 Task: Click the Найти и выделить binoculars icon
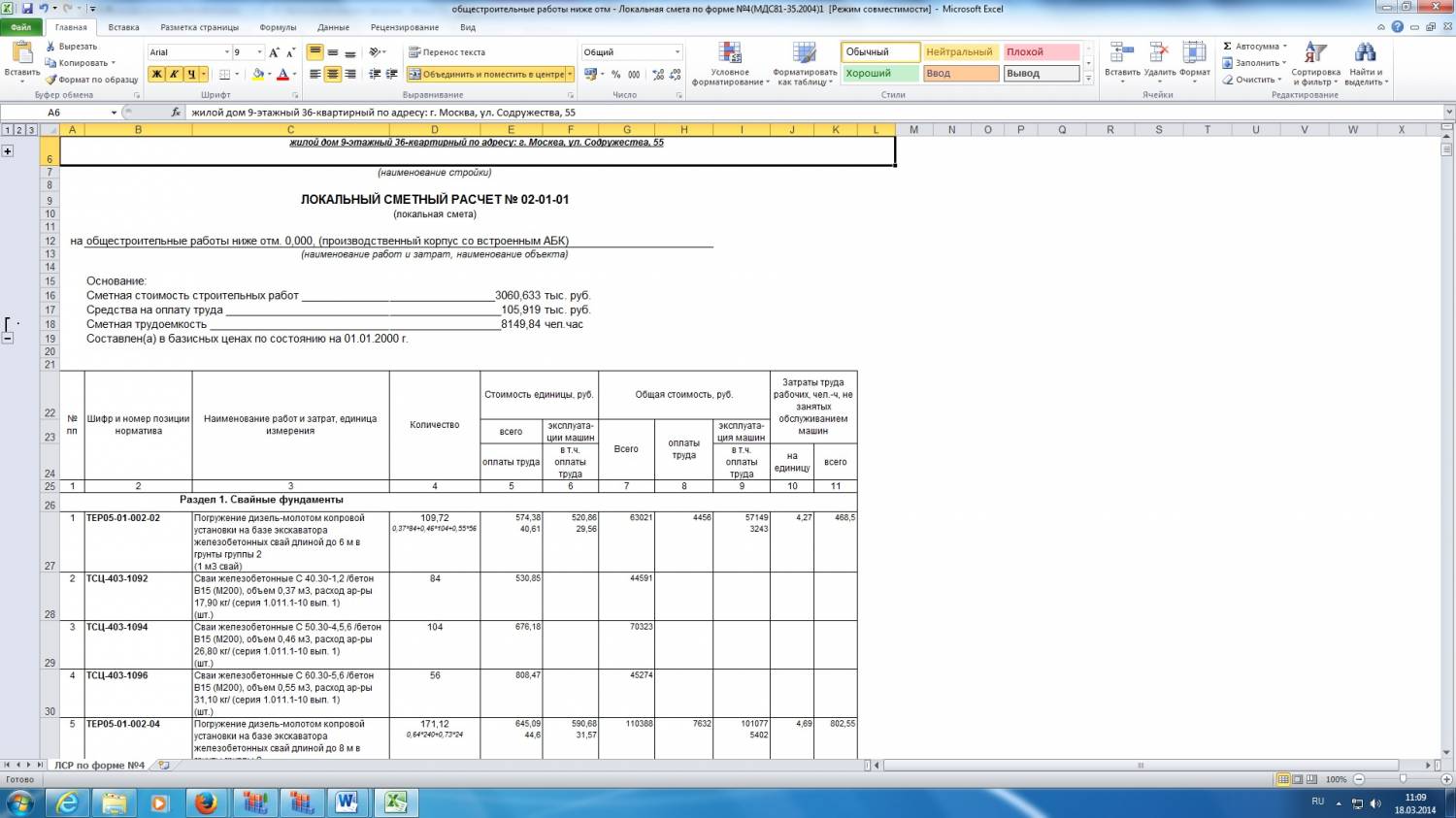(x=1366, y=53)
